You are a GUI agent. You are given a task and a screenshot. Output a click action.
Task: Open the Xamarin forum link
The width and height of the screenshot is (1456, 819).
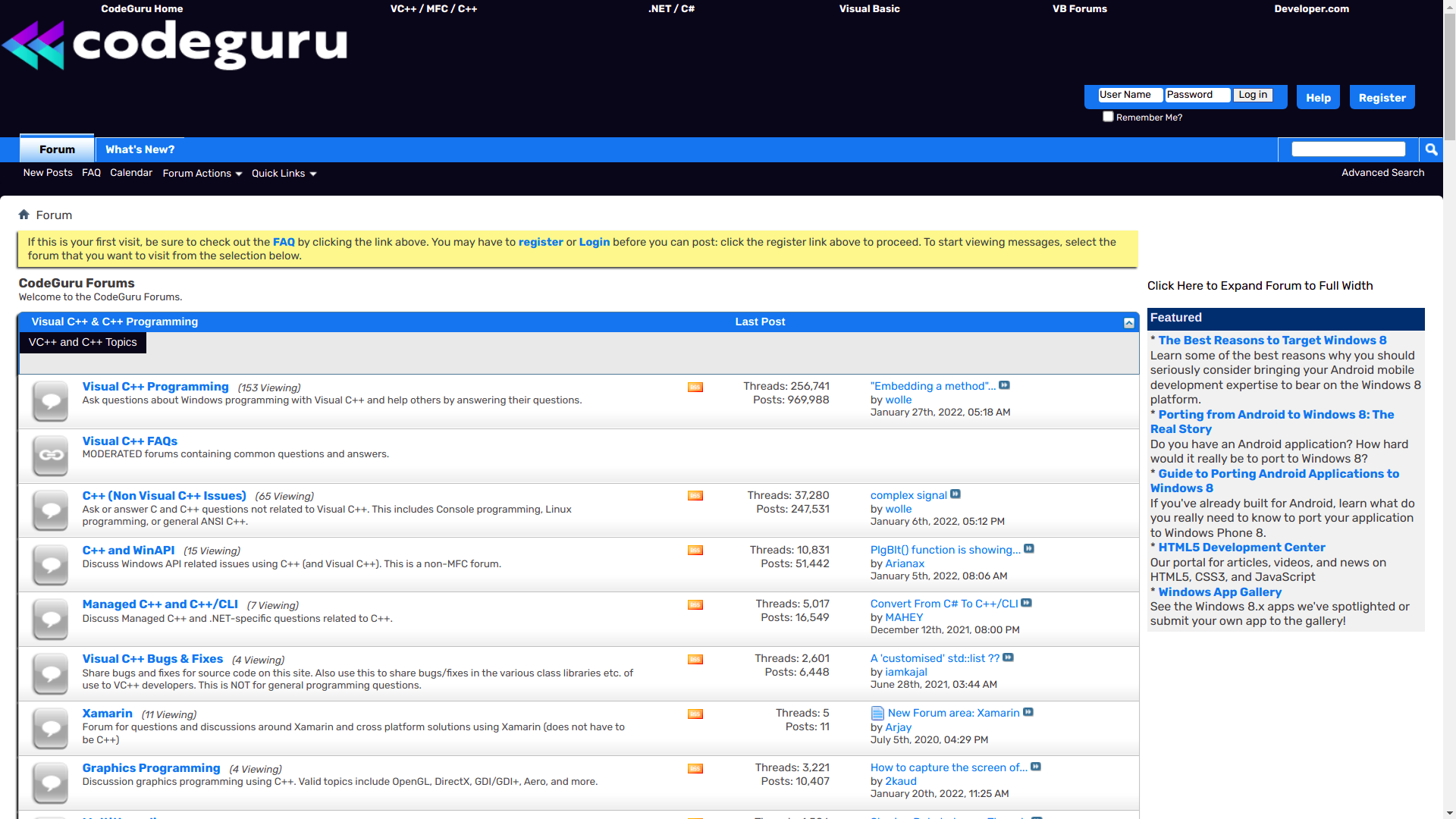(108, 714)
